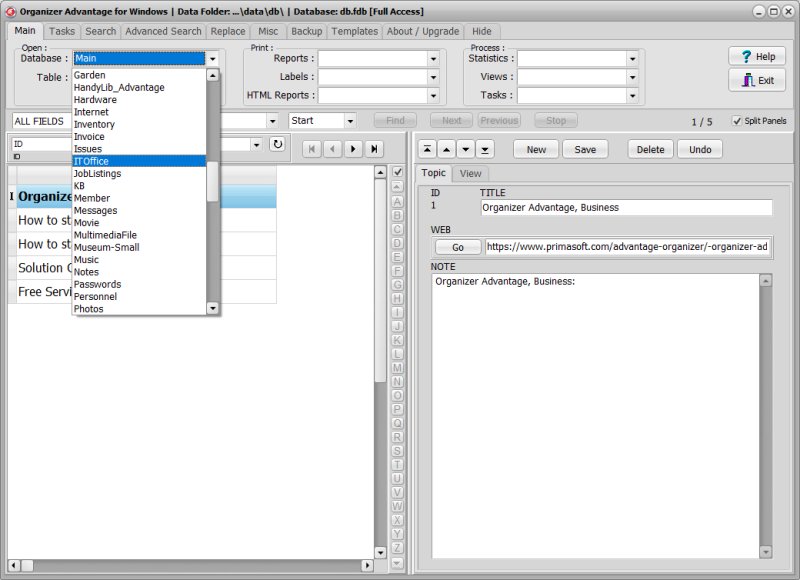Click the WEB URL input field
The height and width of the screenshot is (580, 800).
tap(627, 247)
